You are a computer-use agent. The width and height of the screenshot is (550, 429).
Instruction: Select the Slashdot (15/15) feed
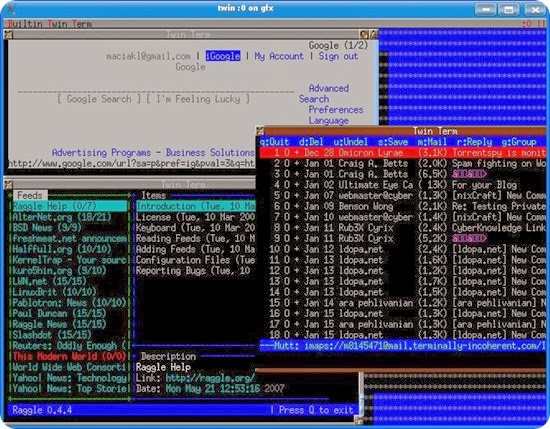click(70, 335)
